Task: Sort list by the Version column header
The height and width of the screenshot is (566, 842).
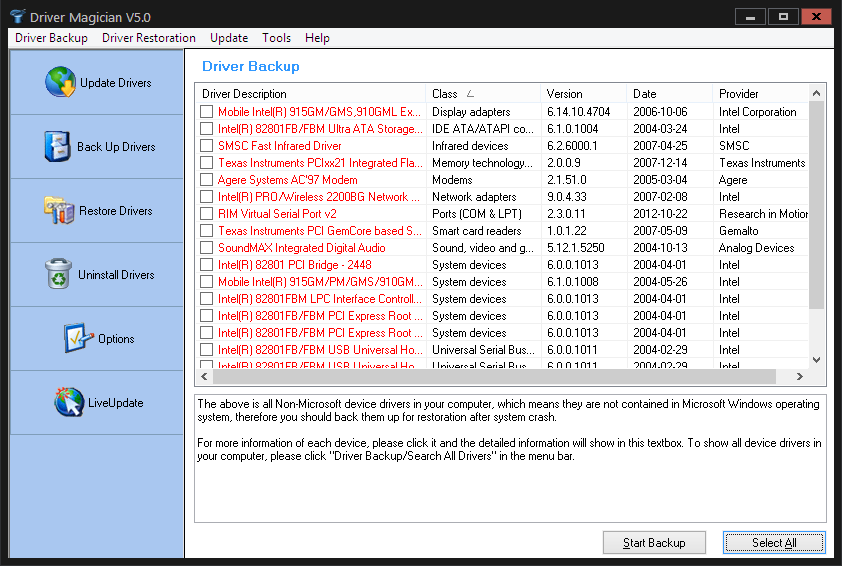Action: (583, 93)
